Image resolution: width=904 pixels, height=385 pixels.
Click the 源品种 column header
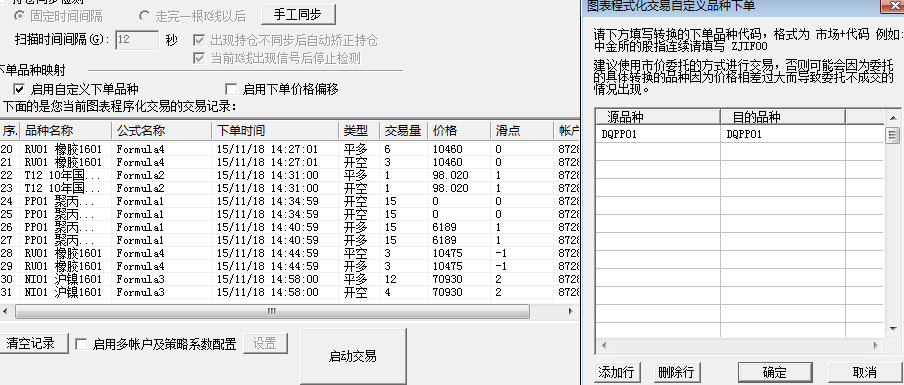[x=658, y=117]
